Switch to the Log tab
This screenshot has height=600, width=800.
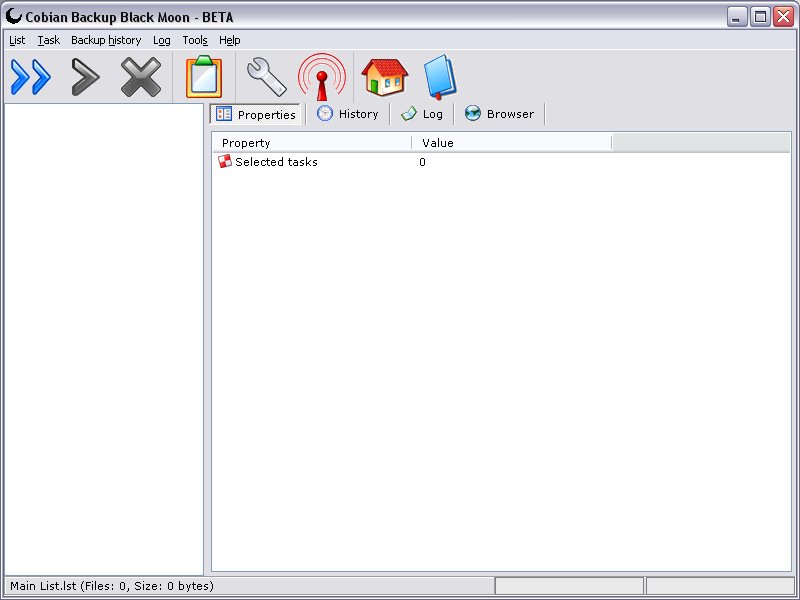click(422, 114)
